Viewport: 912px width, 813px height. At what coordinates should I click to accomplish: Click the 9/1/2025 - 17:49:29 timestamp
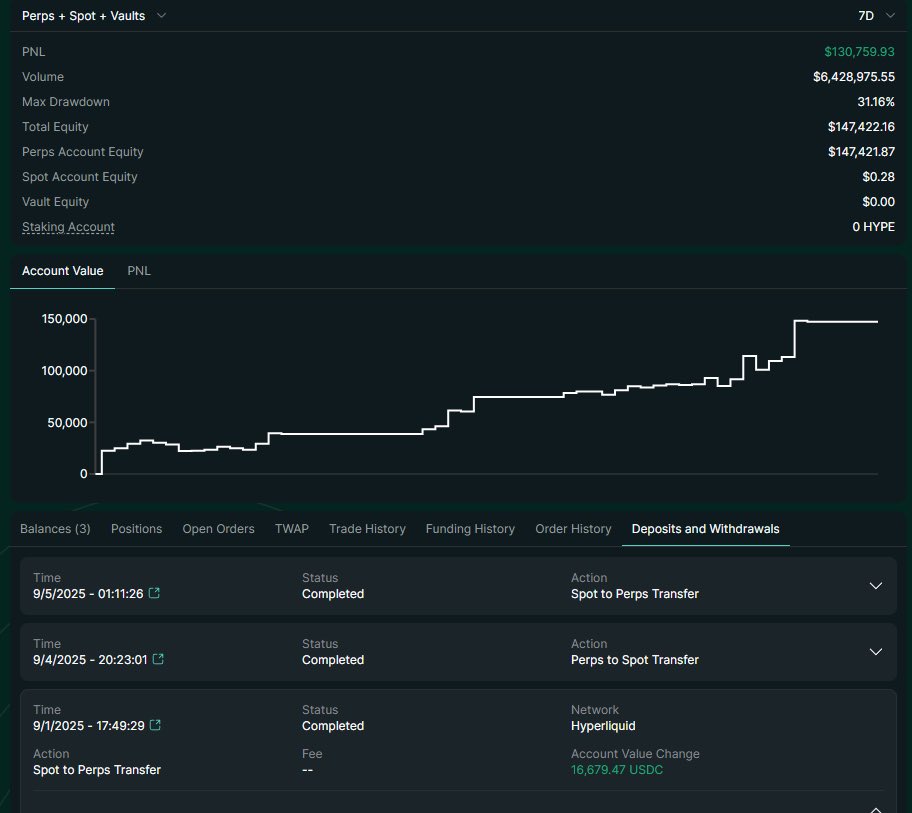(x=88, y=726)
